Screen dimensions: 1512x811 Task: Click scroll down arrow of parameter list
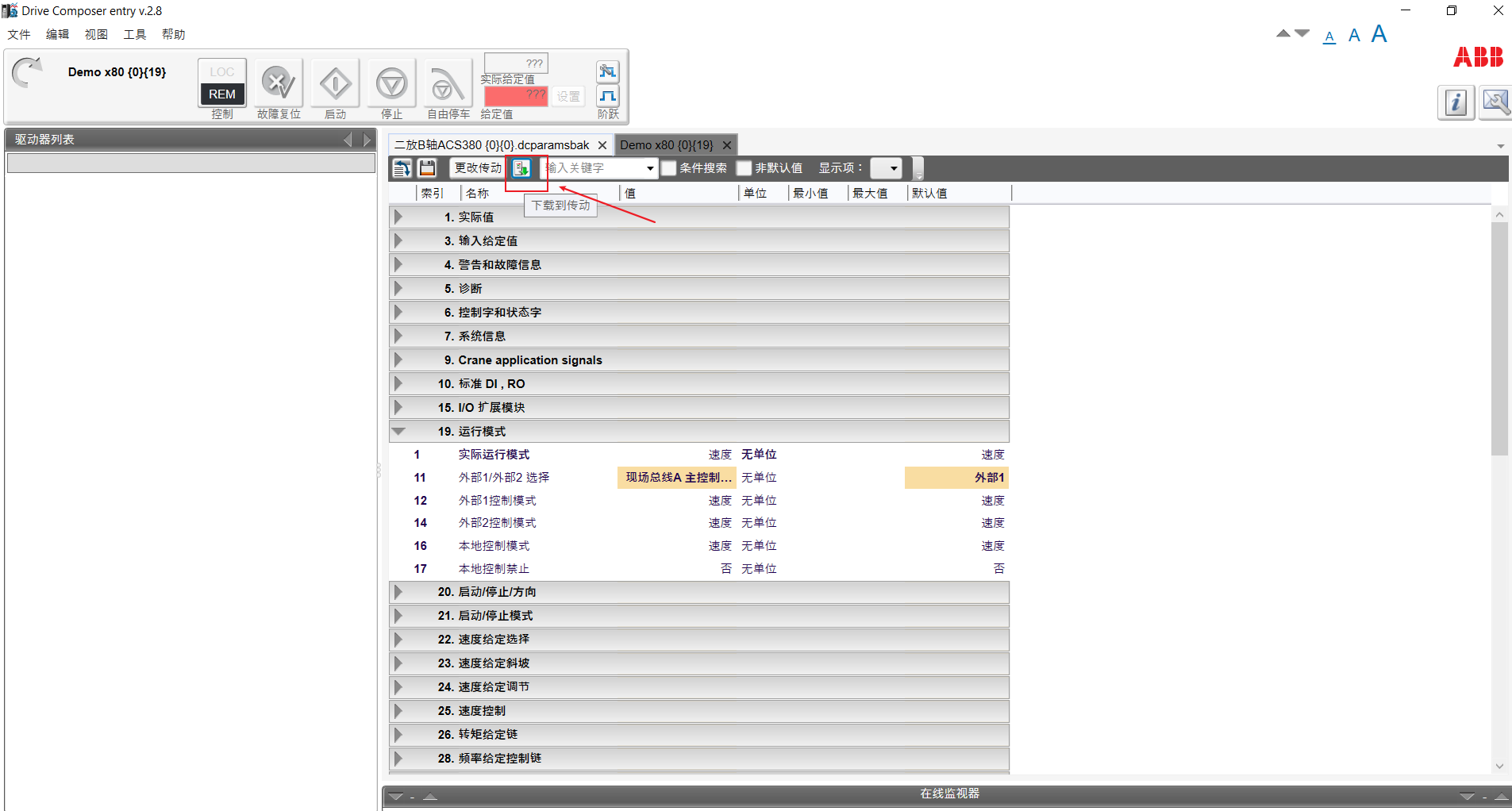1499,766
